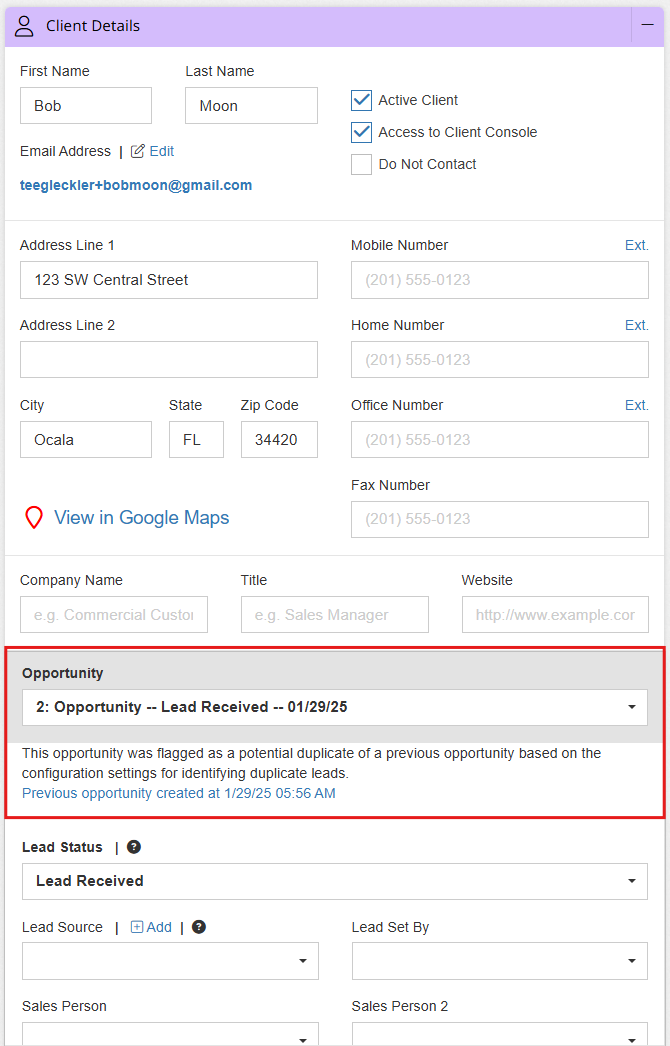Uncheck the Active Client checkbox
Screen dimensions: 670x1046
coord(361,100)
